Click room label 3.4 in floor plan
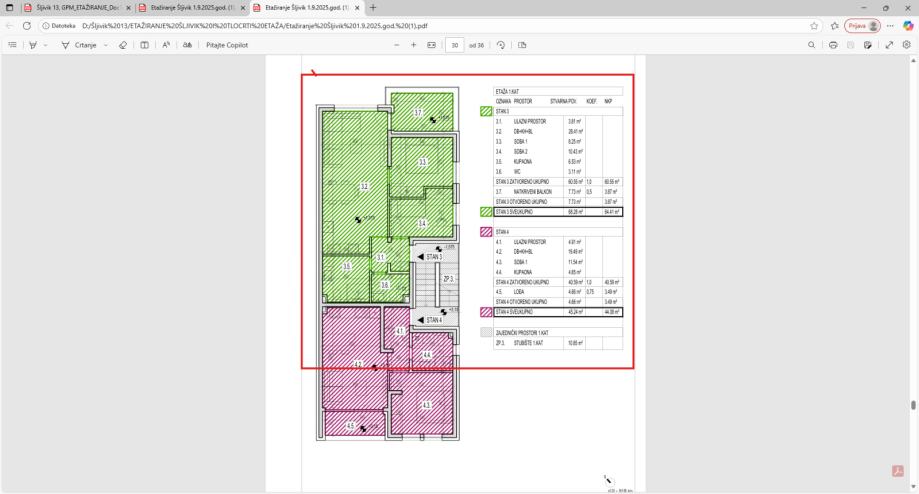Screen dimensions: 919x494 click(x=422, y=224)
